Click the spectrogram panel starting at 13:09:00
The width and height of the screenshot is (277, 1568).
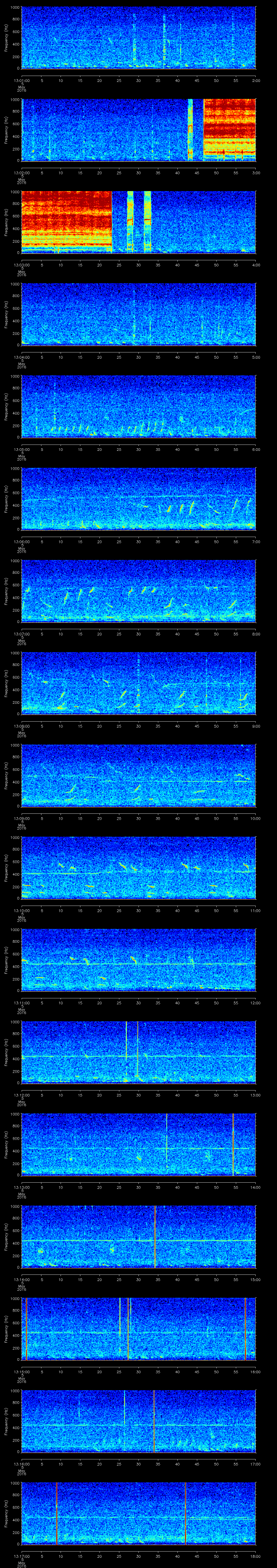139,775
